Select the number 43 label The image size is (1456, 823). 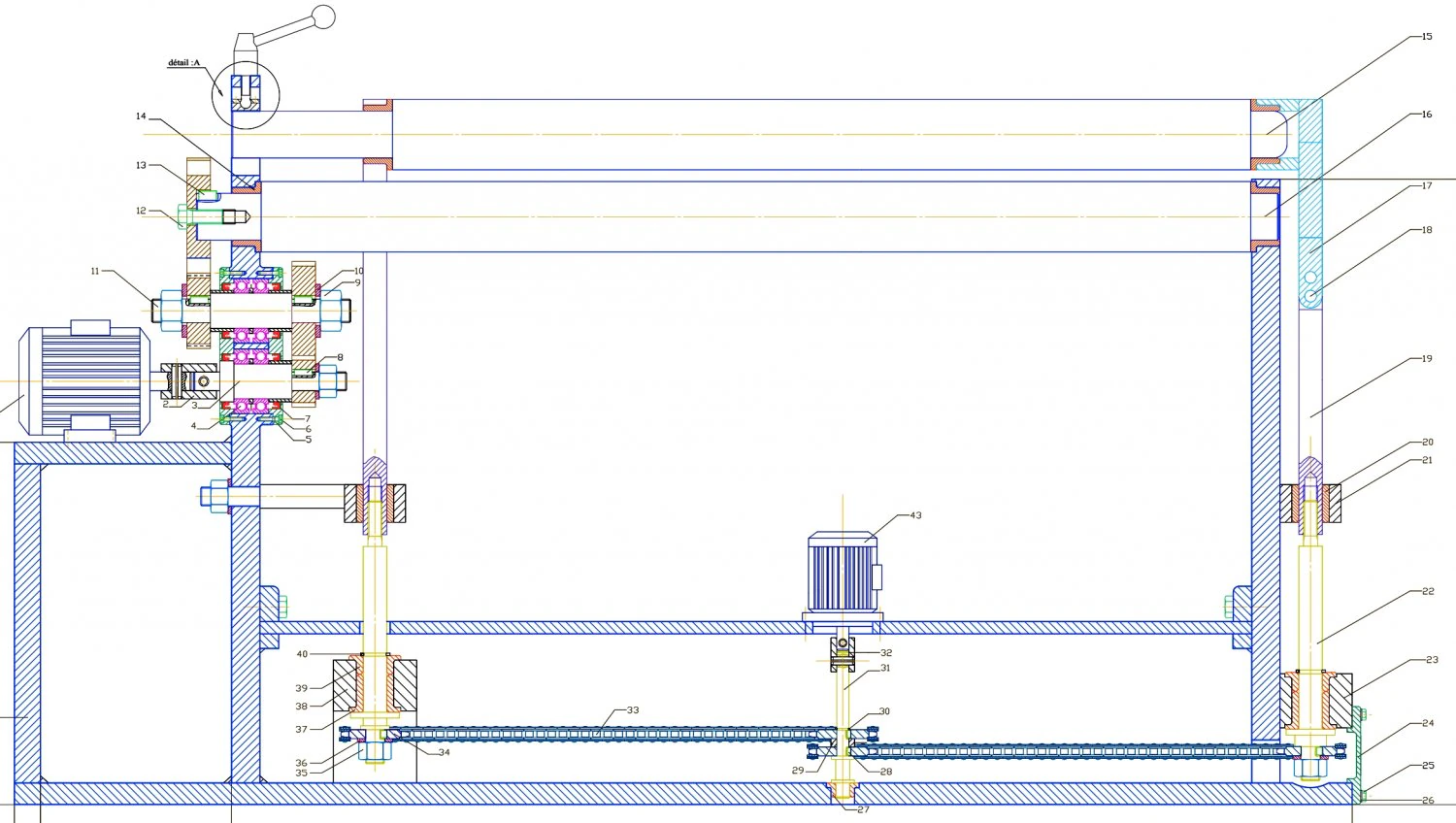click(915, 515)
